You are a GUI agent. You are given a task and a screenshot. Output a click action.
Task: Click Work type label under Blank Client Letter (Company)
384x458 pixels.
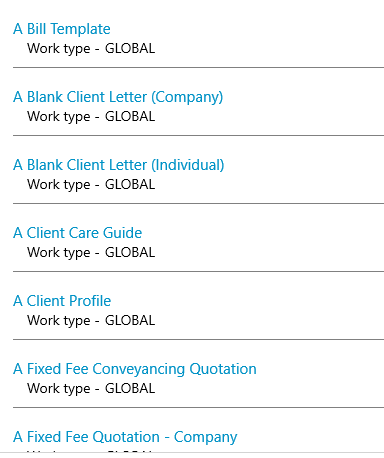tap(59, 117)
